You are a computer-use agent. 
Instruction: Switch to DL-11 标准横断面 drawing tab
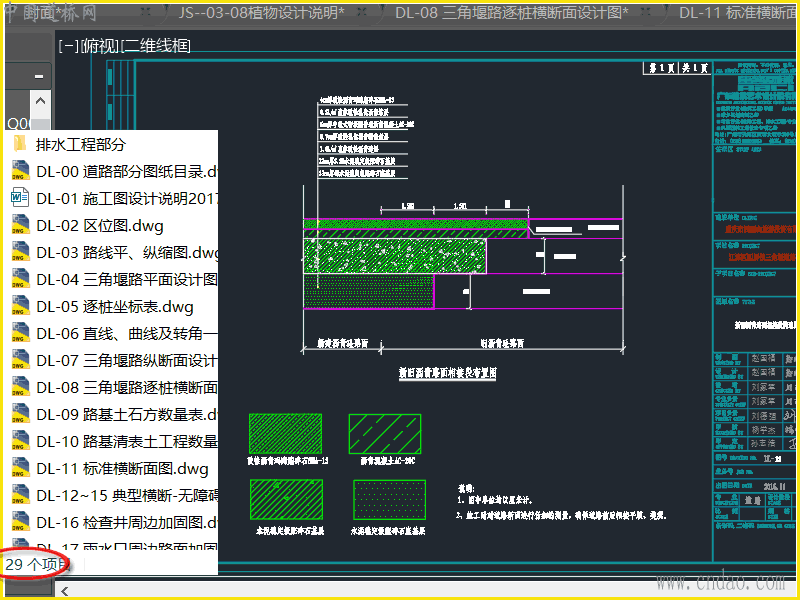[x=737, y=13]
